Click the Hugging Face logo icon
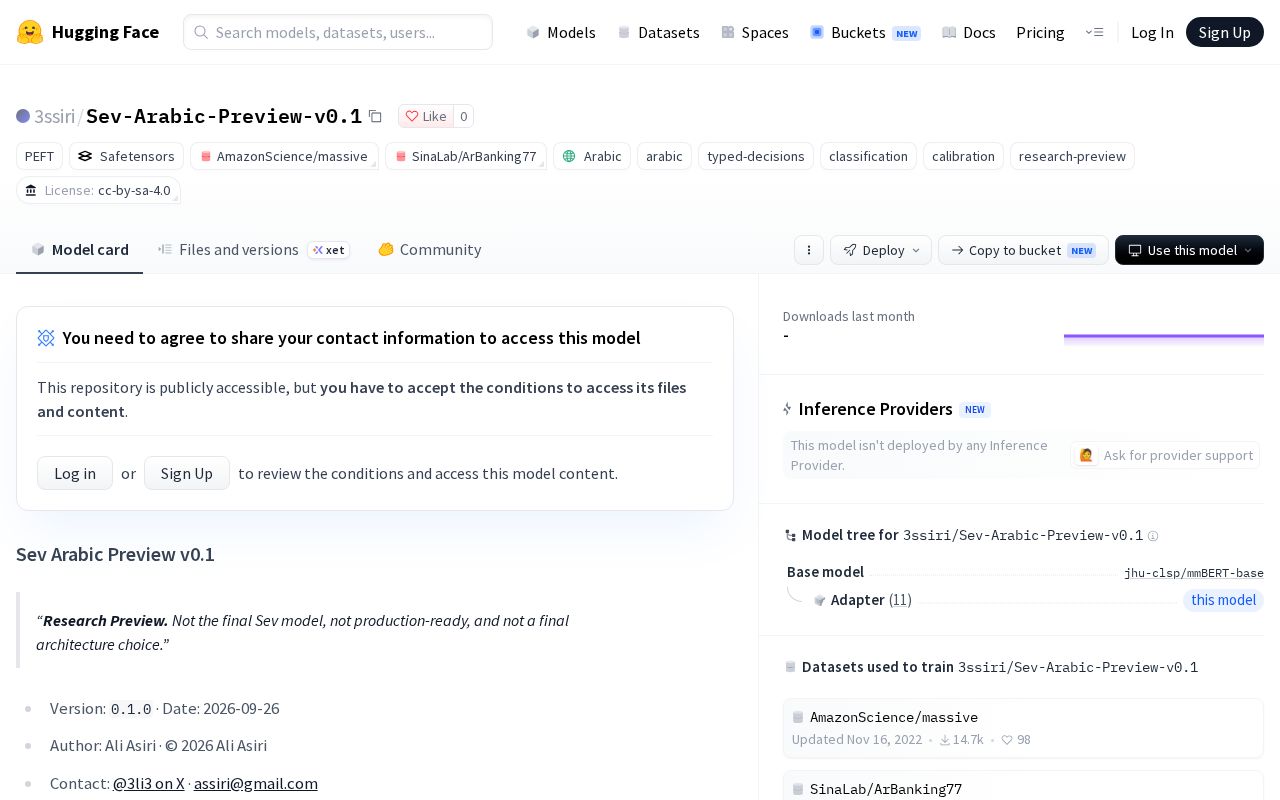1280x800 pixels. [x=30, y=32]
